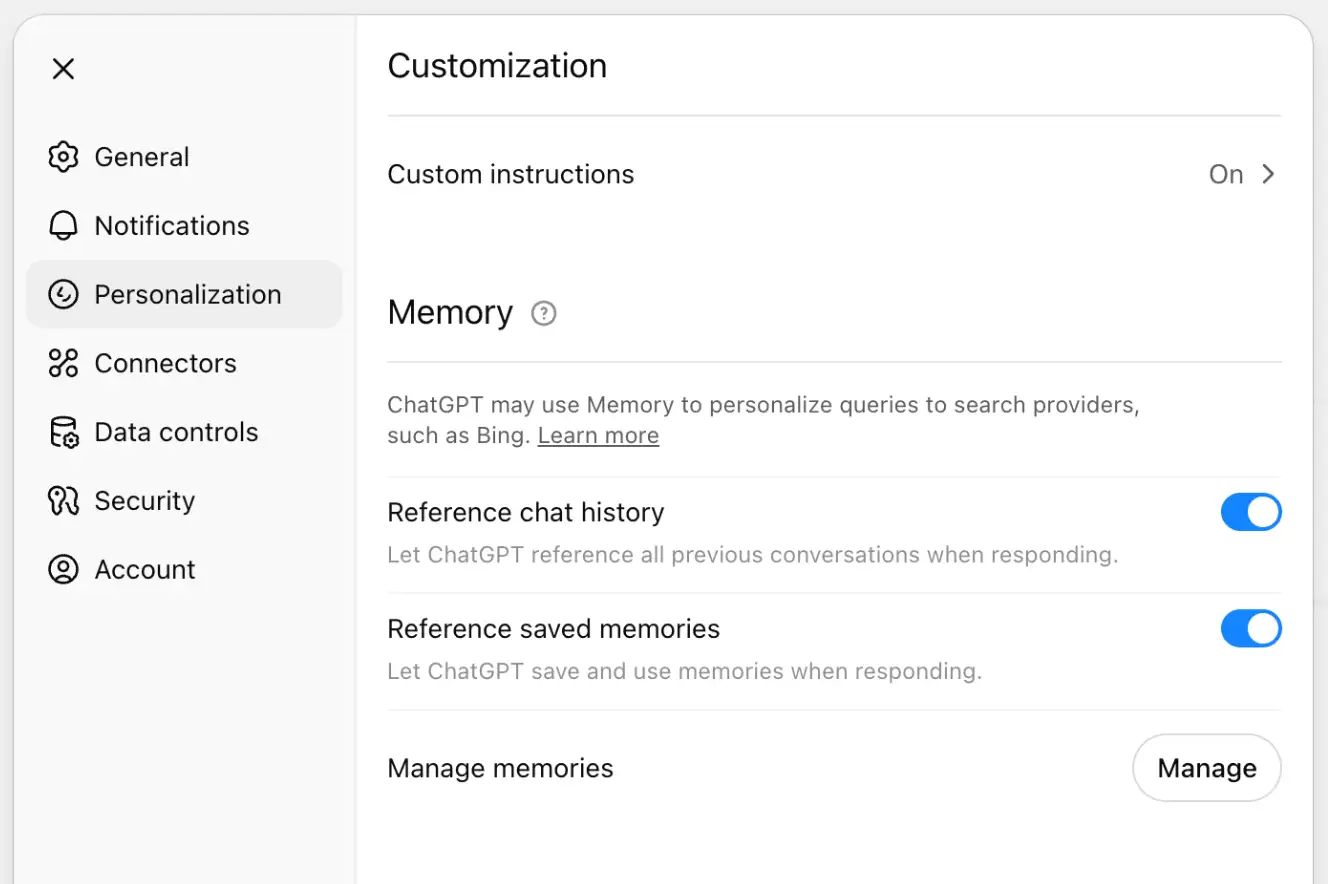
Task: Expand Custom instructions using chevron arrow
Action: click(x=1268, y=174)
